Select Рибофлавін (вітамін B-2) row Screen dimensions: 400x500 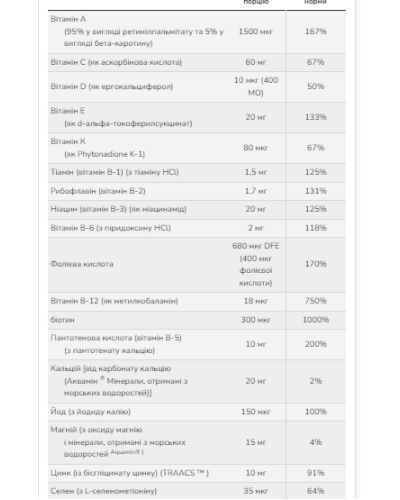pos(197,191)
